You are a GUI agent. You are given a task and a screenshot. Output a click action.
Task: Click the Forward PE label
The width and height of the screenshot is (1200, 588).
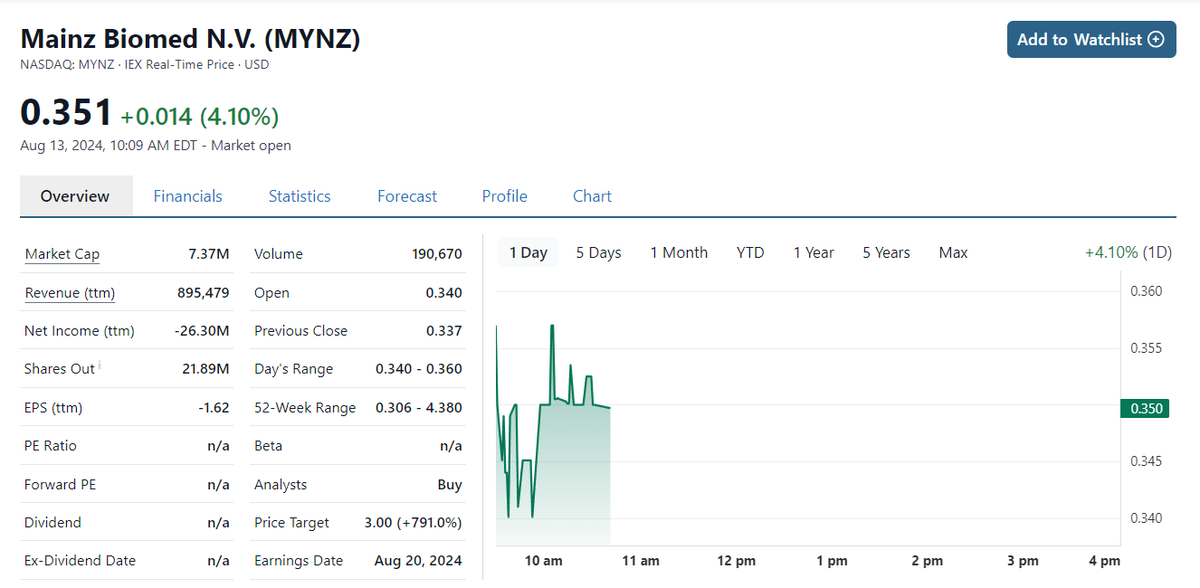(58, 485)
